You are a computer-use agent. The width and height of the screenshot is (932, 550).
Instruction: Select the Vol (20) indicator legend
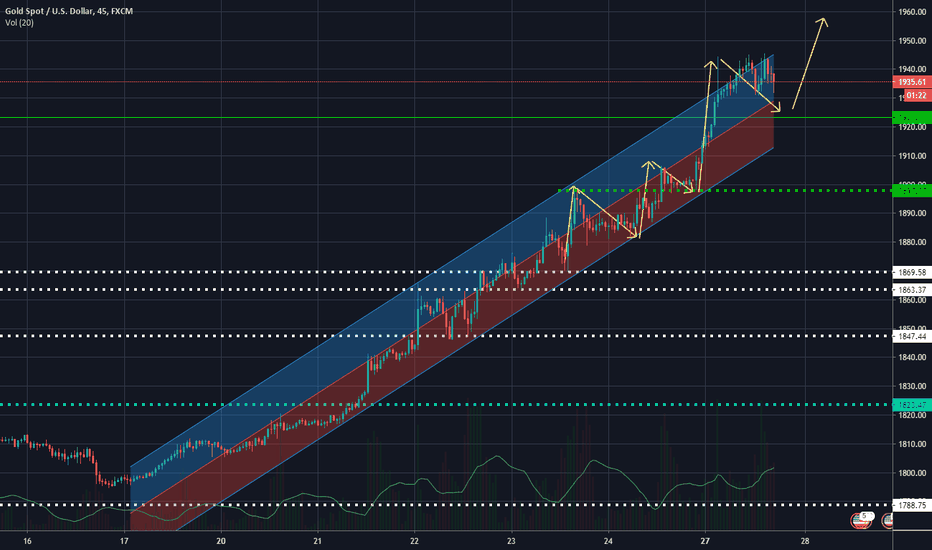click(19, 23)
